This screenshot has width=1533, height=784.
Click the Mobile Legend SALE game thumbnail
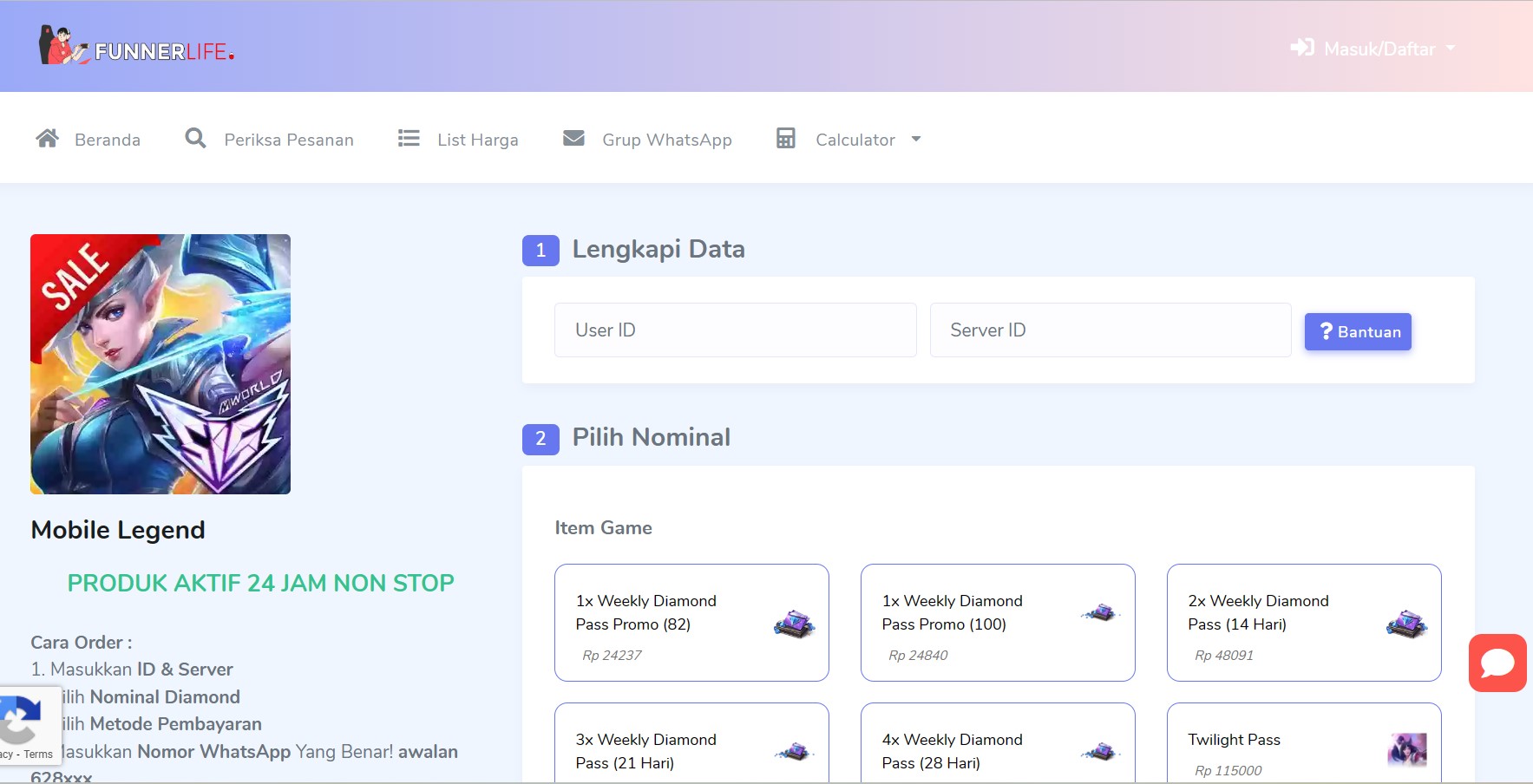pos(161,364)
